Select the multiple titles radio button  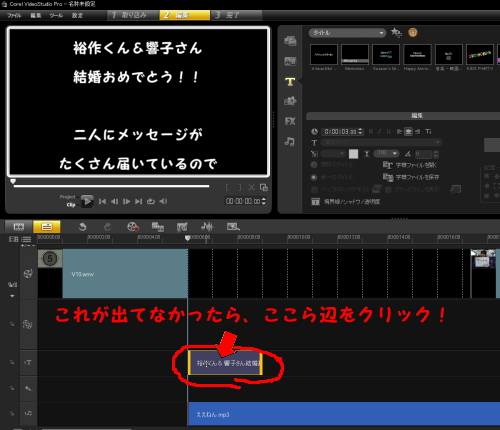pos(314,165)
